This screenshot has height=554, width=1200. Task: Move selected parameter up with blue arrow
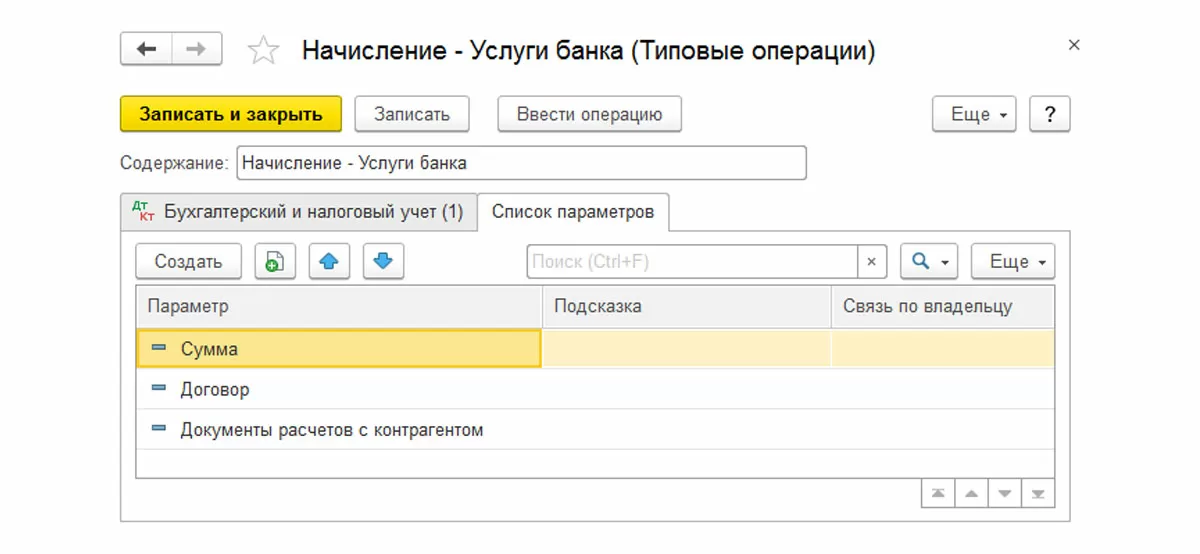(x=329, y=262)
